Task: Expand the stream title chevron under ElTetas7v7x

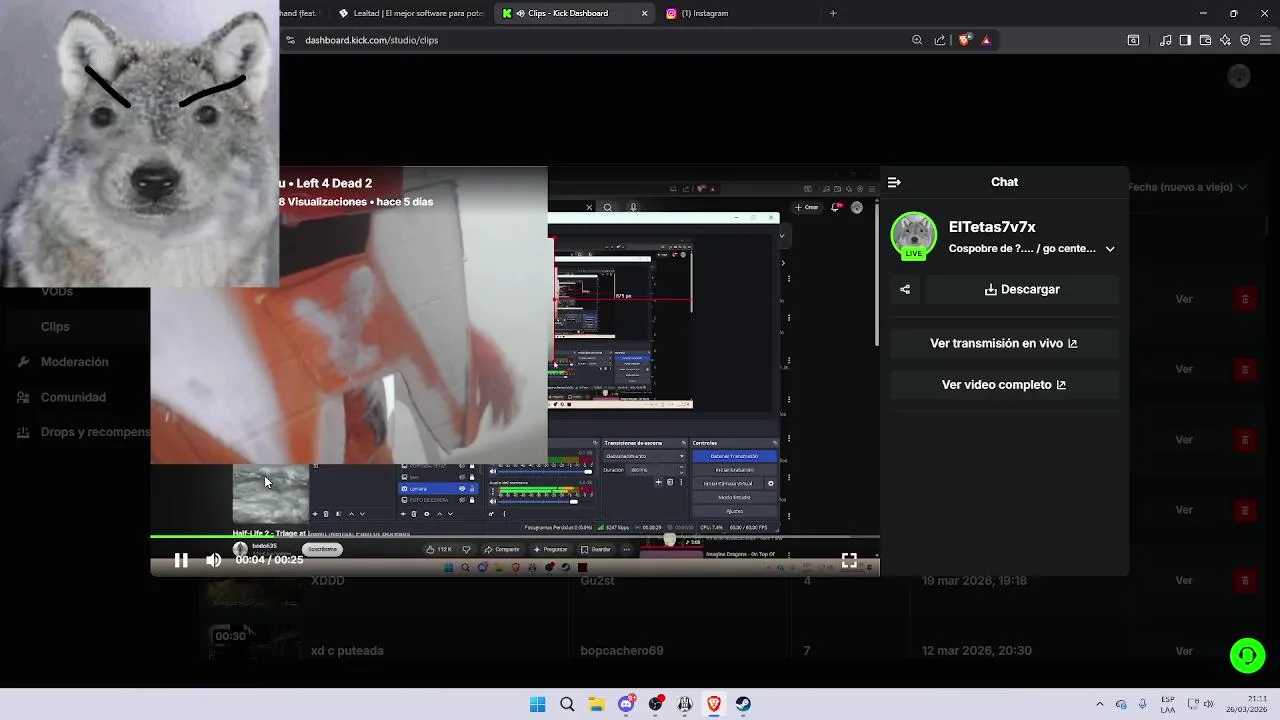Action: tap(1110, 249)
